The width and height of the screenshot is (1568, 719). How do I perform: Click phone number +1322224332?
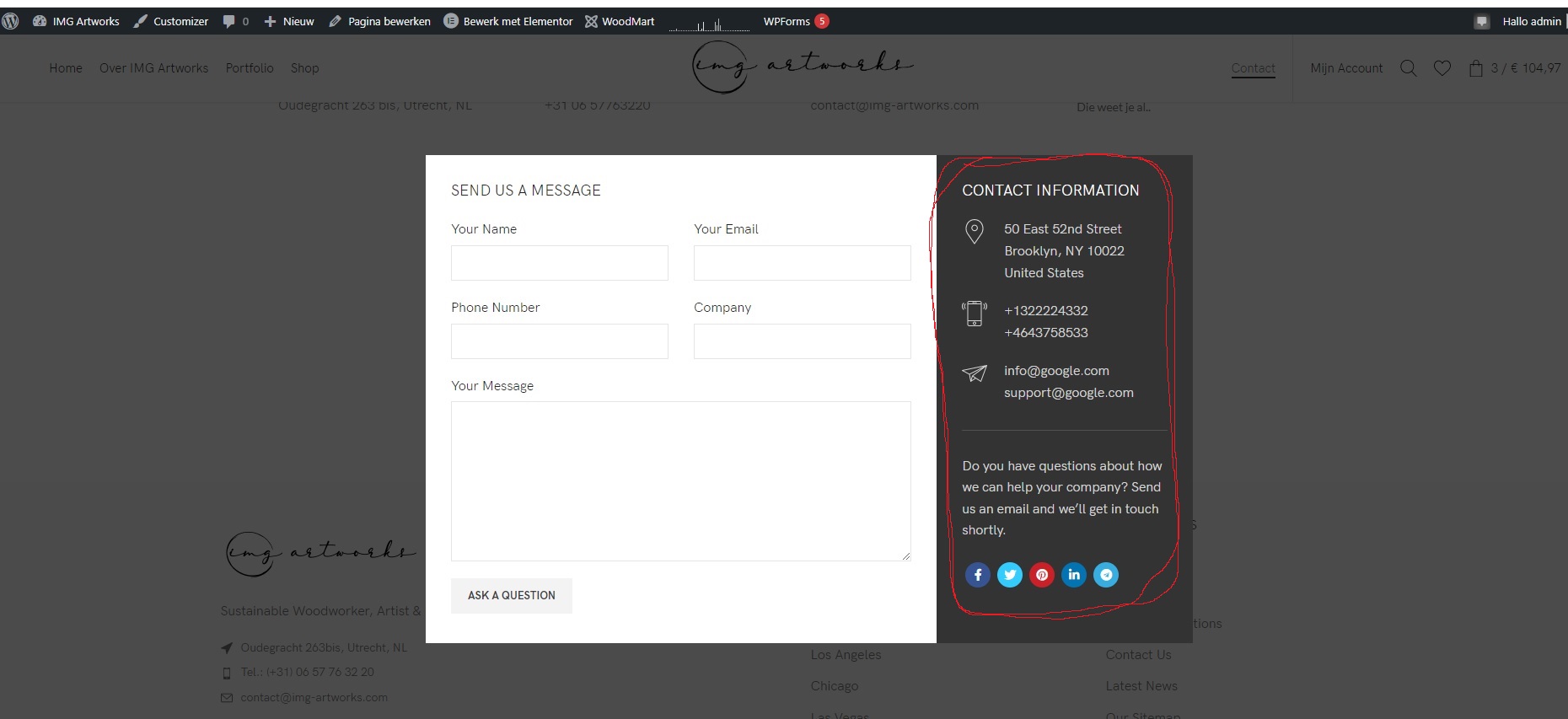1046,311
